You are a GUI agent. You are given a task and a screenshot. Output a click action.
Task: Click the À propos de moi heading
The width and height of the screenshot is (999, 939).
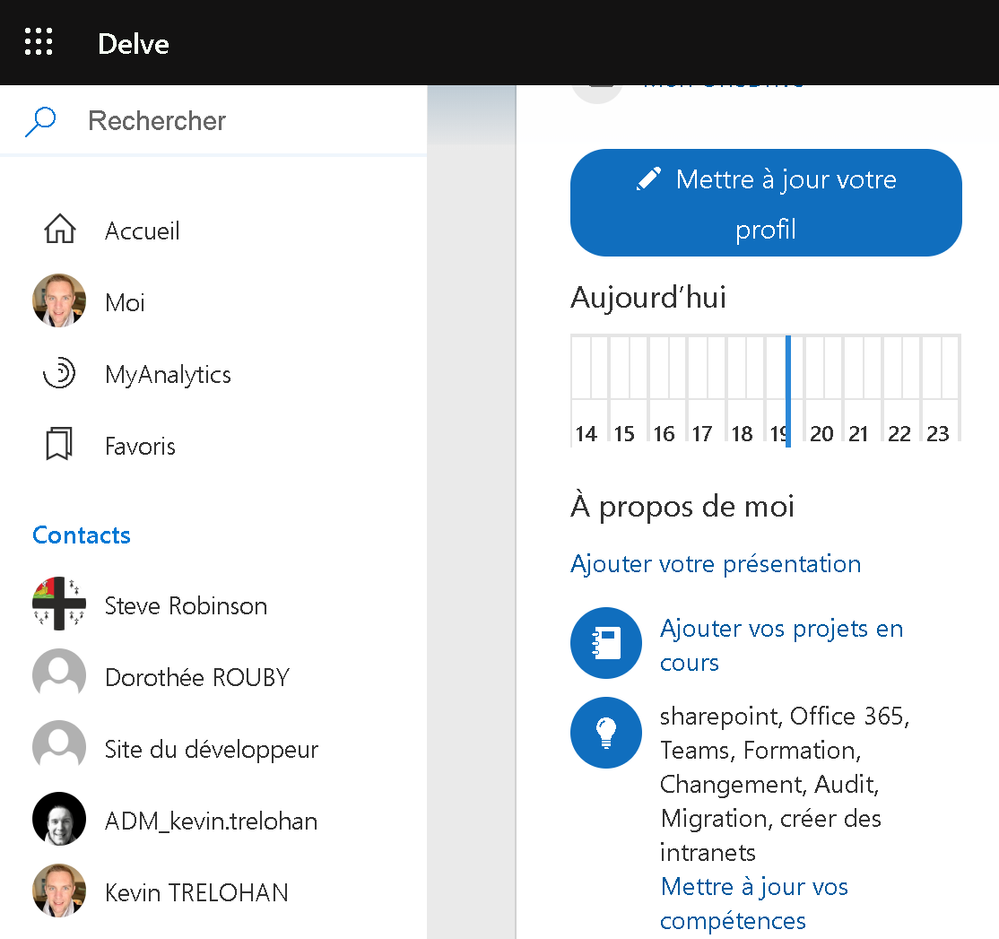682,506
